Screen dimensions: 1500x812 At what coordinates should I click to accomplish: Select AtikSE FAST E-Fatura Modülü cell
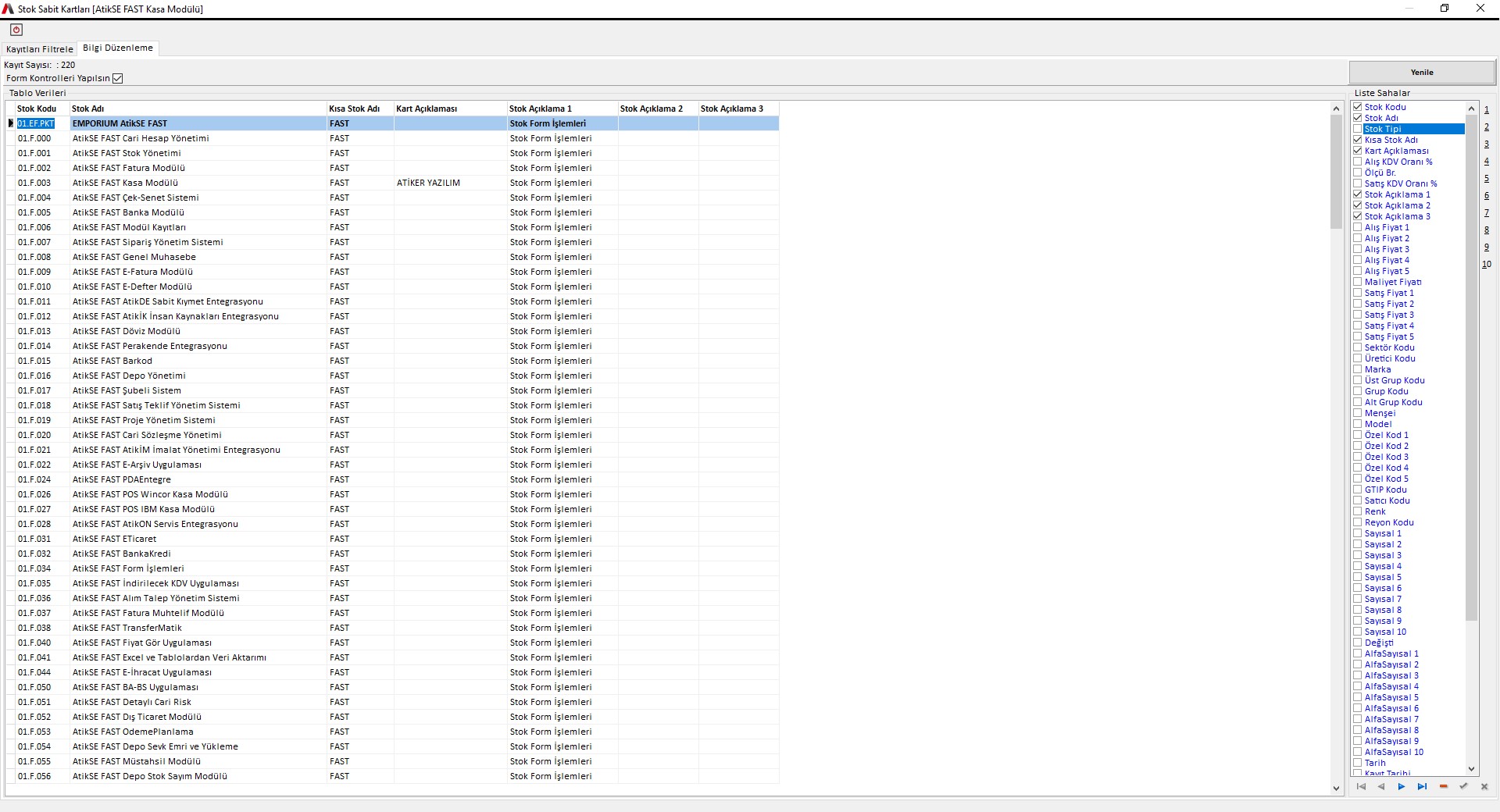[198, 272]
